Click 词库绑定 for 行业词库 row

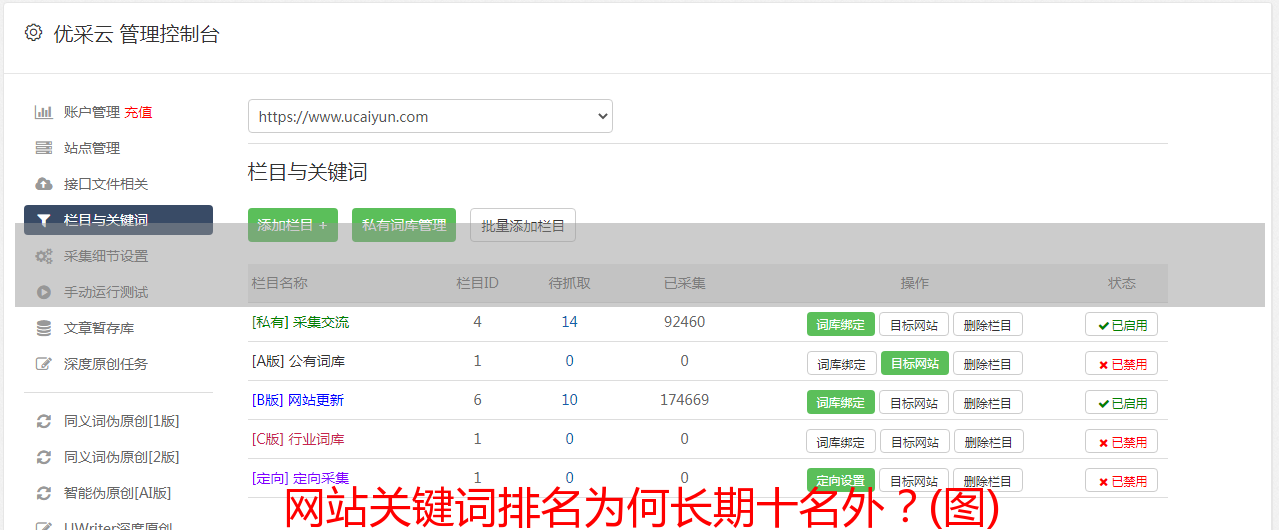[842, 441]
